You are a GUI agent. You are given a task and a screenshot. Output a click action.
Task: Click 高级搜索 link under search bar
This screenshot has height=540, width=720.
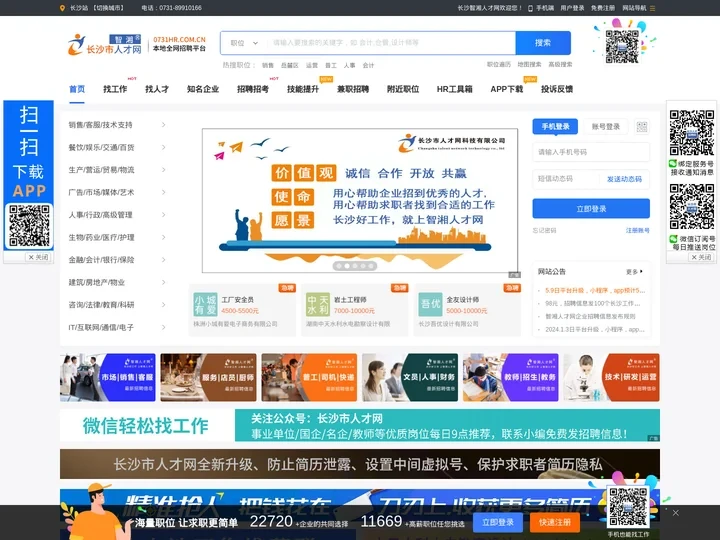coord(560,65)
